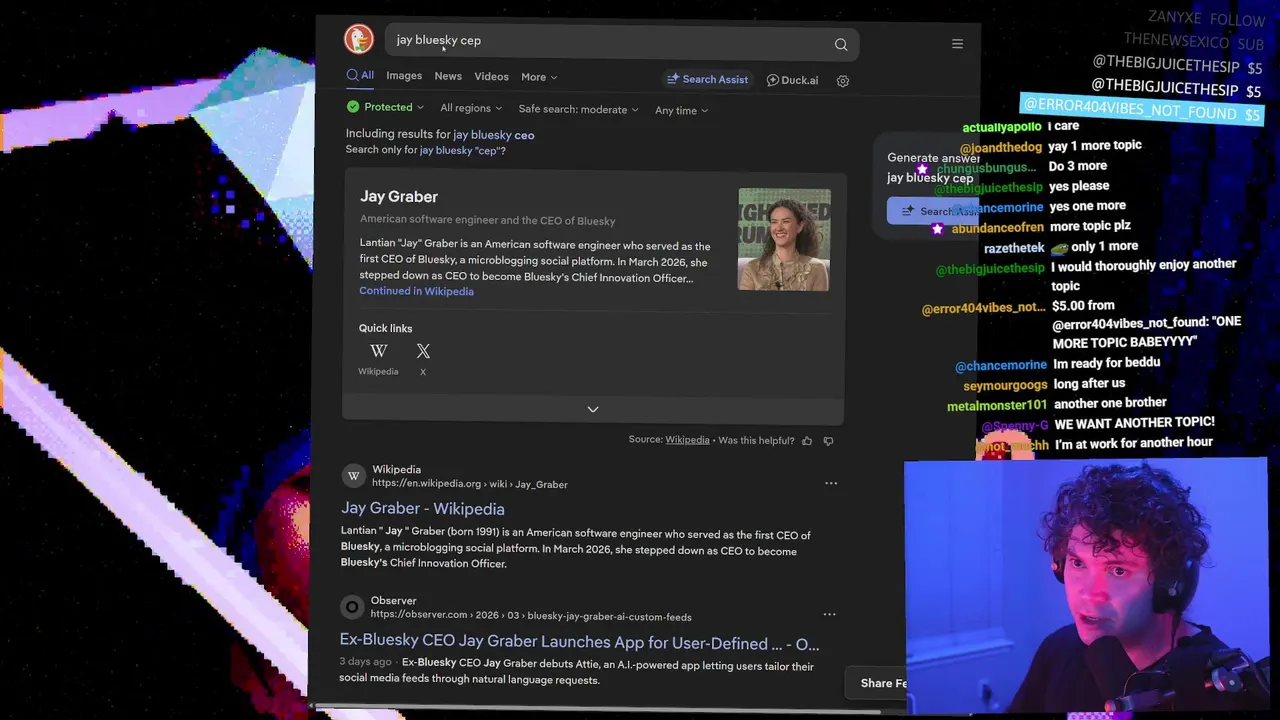This screenshot has height=720, width=1280.
Task: Follow the 'jay bluesky ceo' corrected link
Action: point(494,134)
